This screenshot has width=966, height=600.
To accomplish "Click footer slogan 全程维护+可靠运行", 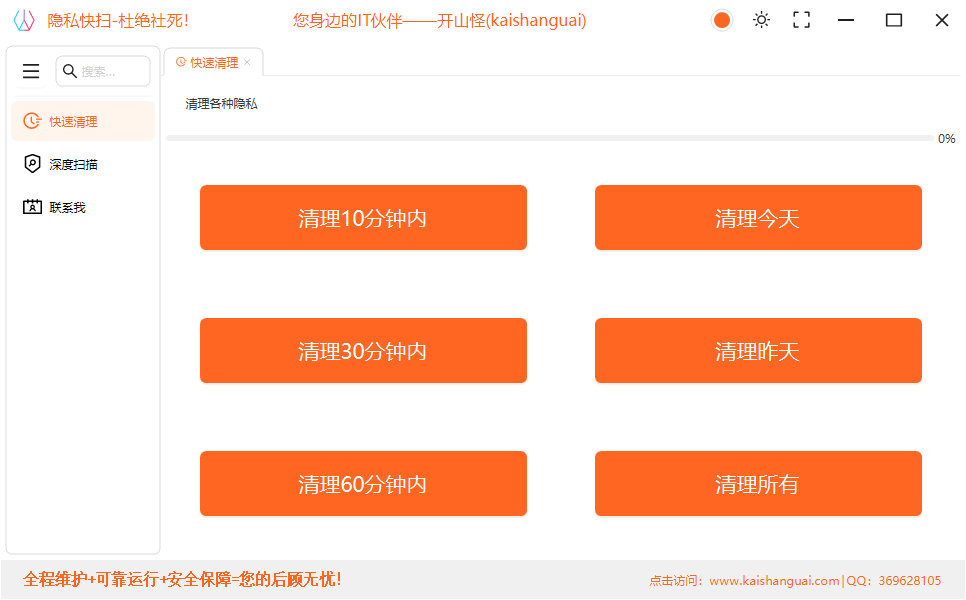I will click(x=91, y=579).
